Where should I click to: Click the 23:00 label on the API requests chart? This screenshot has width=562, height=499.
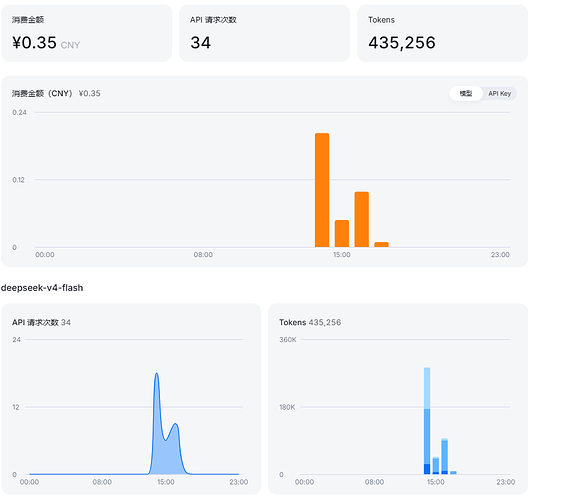tap(239, 482)
